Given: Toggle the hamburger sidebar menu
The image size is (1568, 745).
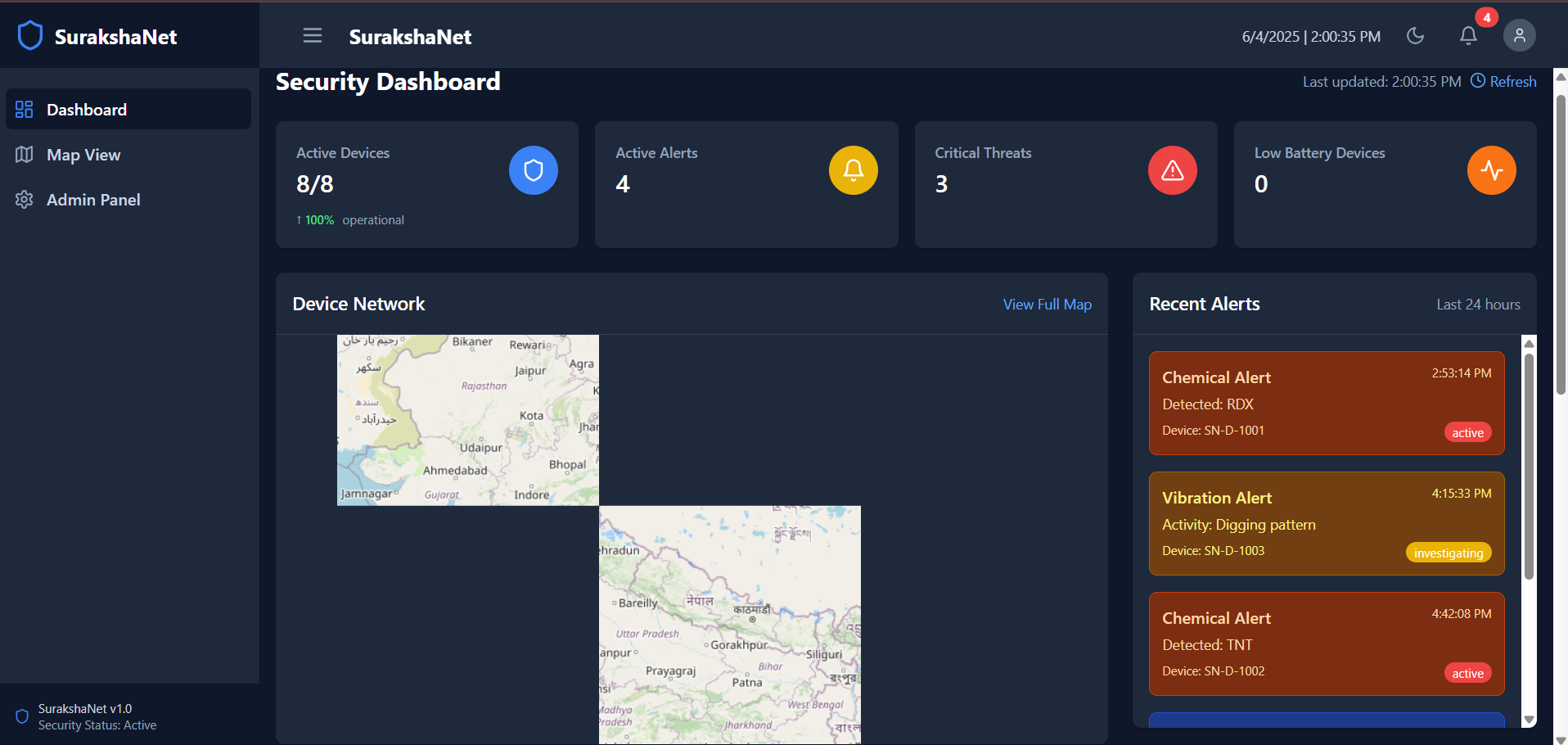Looking at the screenshot, I should click(x=312, y=36).
